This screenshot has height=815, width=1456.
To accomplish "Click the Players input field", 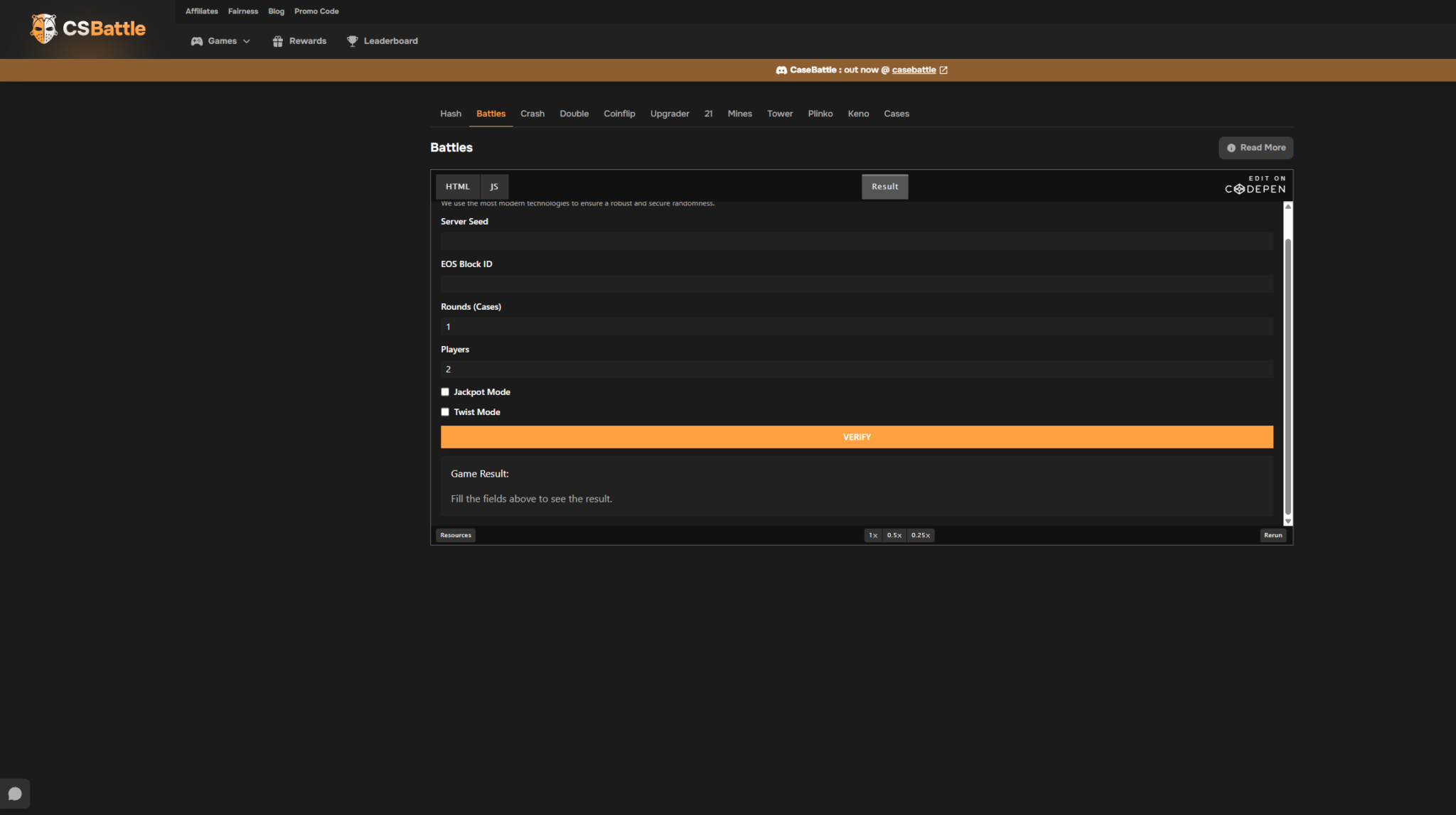I will pyautogui.click(x=857, y=369).
